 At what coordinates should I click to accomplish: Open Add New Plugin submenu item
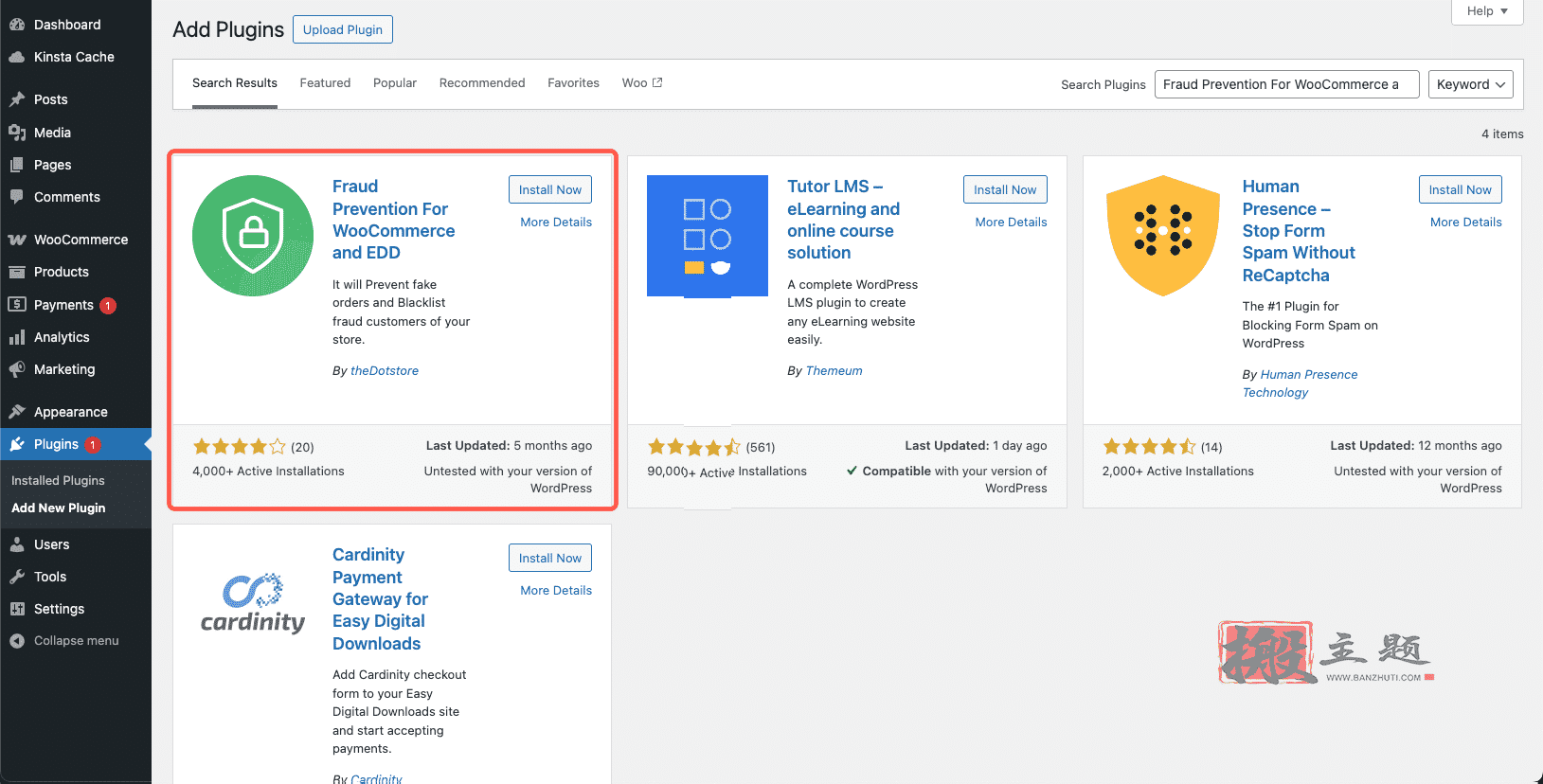(59, 508)
